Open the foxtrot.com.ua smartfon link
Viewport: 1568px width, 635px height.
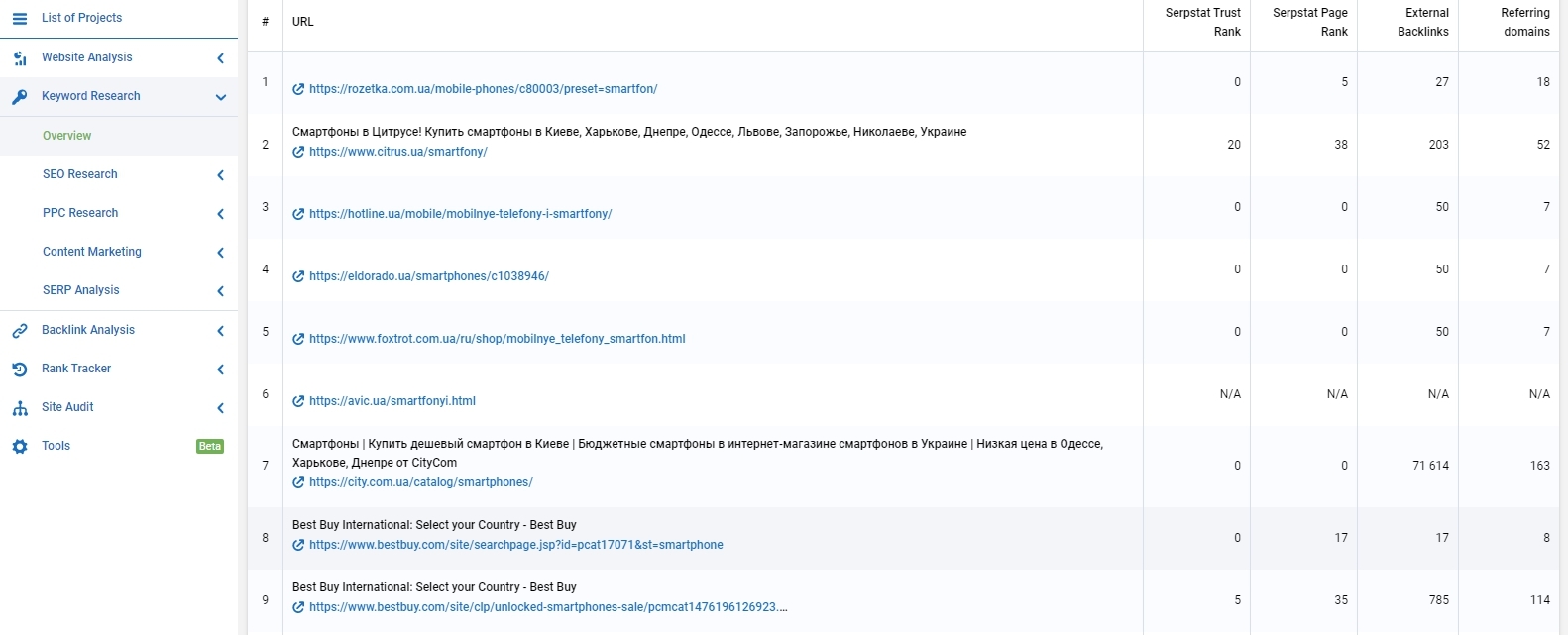pyautogui.click(x=498, y=339)
